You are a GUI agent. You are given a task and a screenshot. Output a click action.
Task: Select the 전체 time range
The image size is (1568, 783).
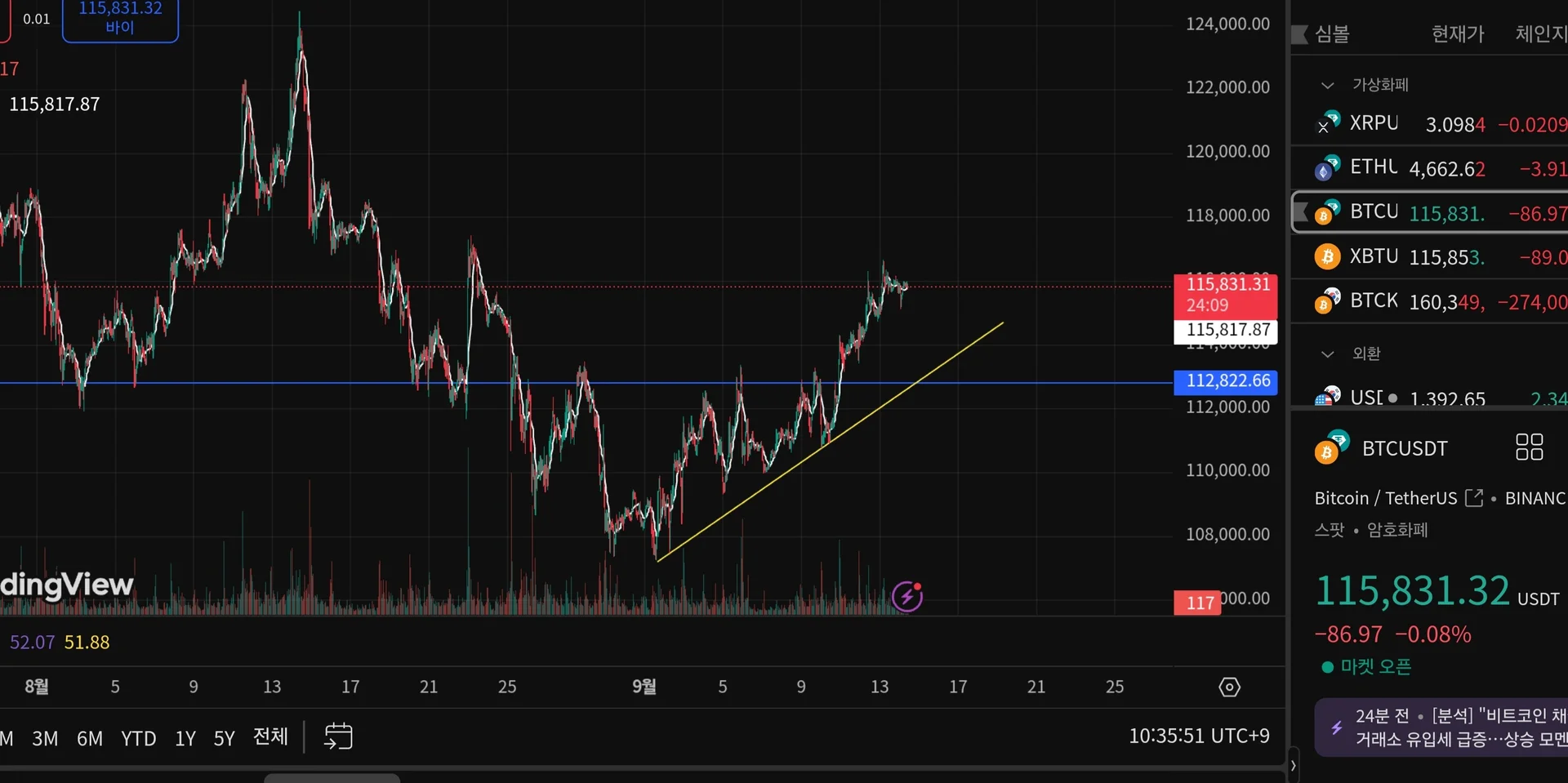(270, 736)
